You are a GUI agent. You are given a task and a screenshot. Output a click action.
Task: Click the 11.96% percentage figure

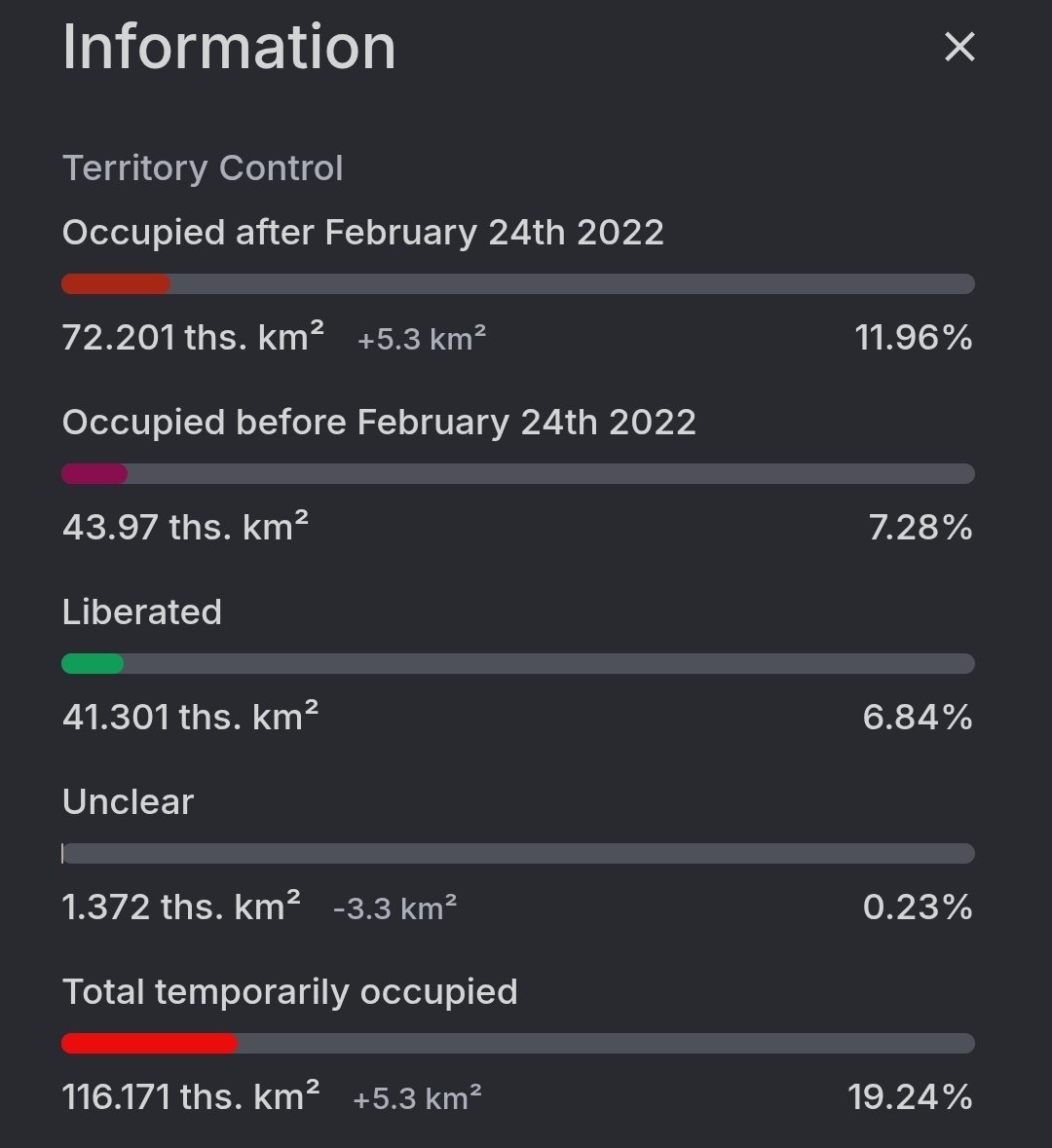pos(914,338)
